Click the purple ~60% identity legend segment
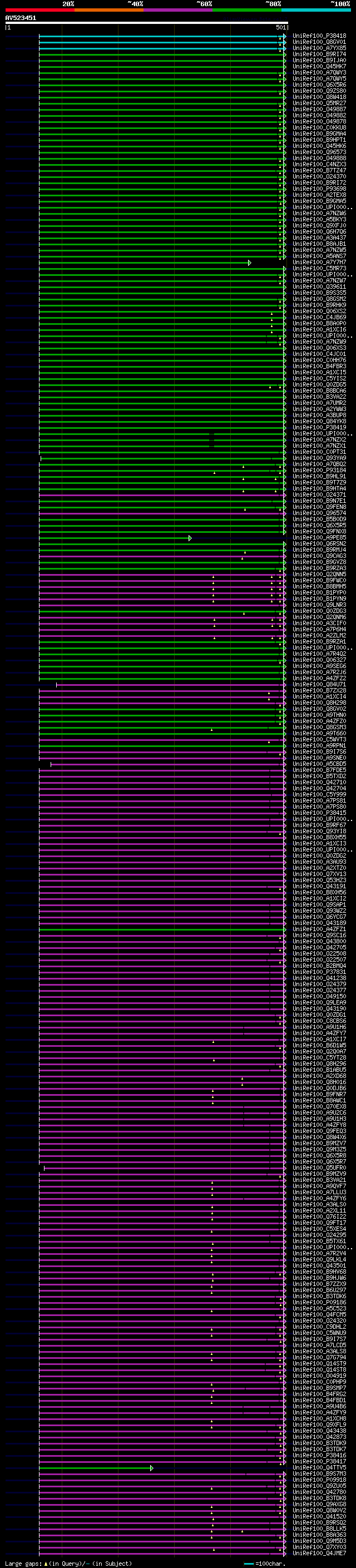The height and width of the screenshot is (1568, 356). pos(179,10)
